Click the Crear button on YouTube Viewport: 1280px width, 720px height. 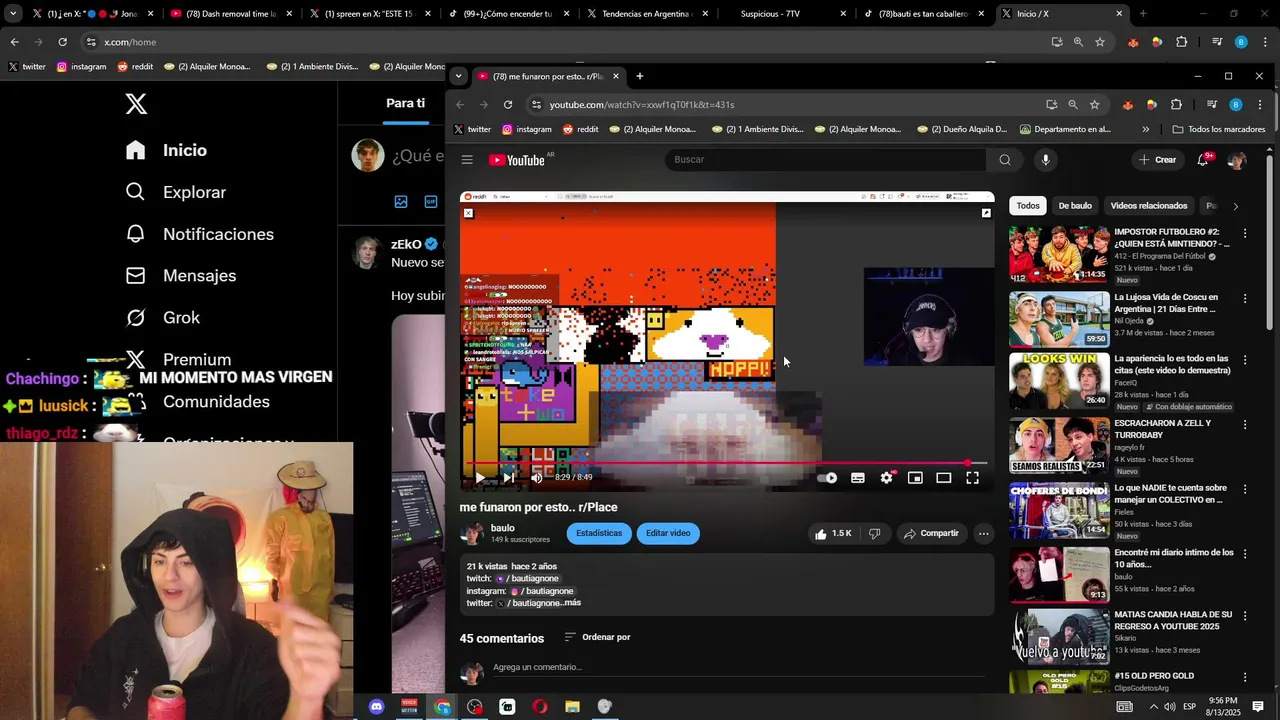(x=1157, y=160)
